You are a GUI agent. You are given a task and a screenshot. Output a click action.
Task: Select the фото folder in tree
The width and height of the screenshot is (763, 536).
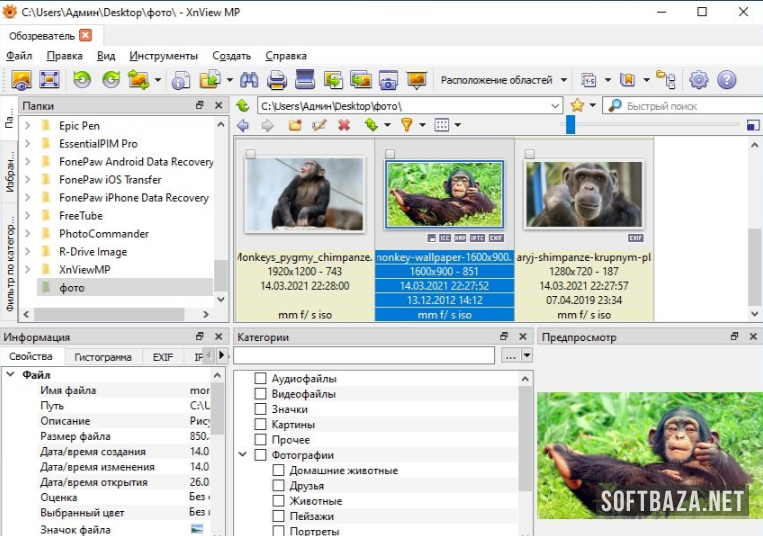[71, 288]
